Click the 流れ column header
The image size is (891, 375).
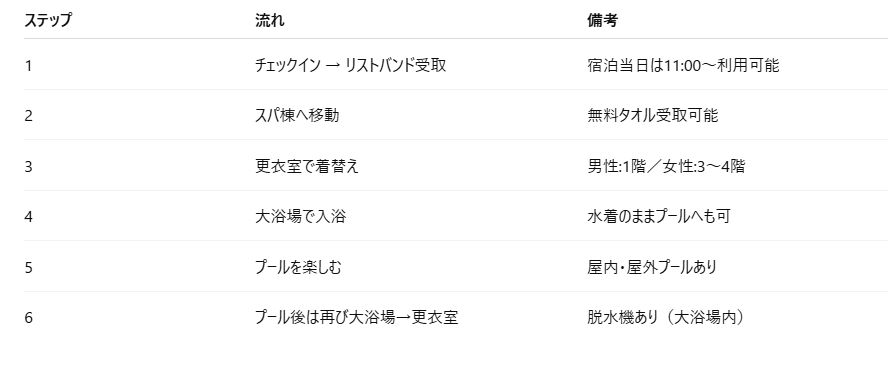coord(270,20)
